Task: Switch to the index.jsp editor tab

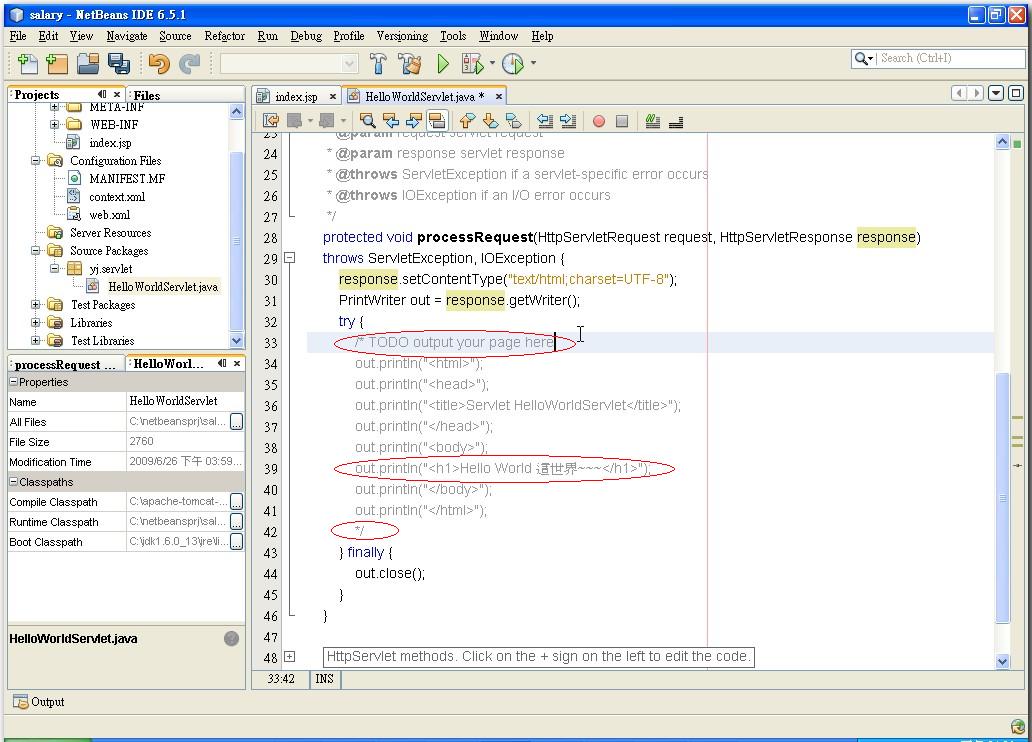Action: (x=296, y=97)
